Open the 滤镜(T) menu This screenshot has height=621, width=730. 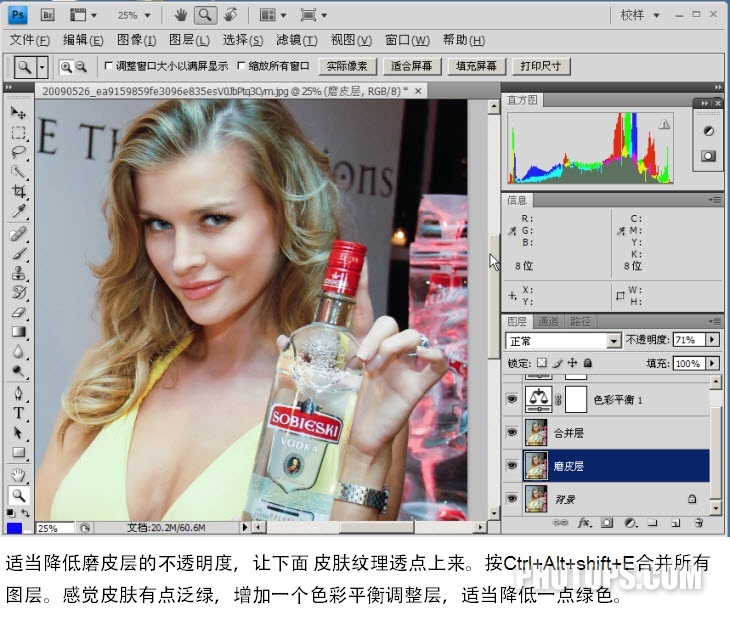coord(297,40)
